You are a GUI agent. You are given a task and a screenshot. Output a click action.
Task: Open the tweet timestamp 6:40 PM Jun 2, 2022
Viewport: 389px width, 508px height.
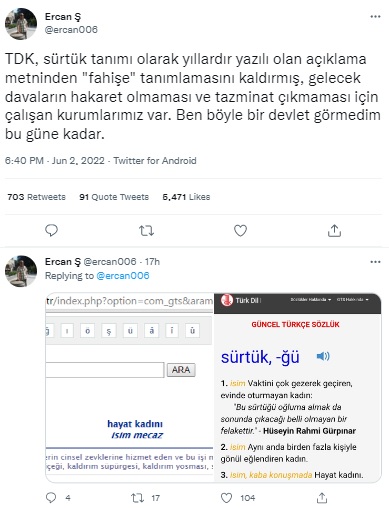click(55, 161)
